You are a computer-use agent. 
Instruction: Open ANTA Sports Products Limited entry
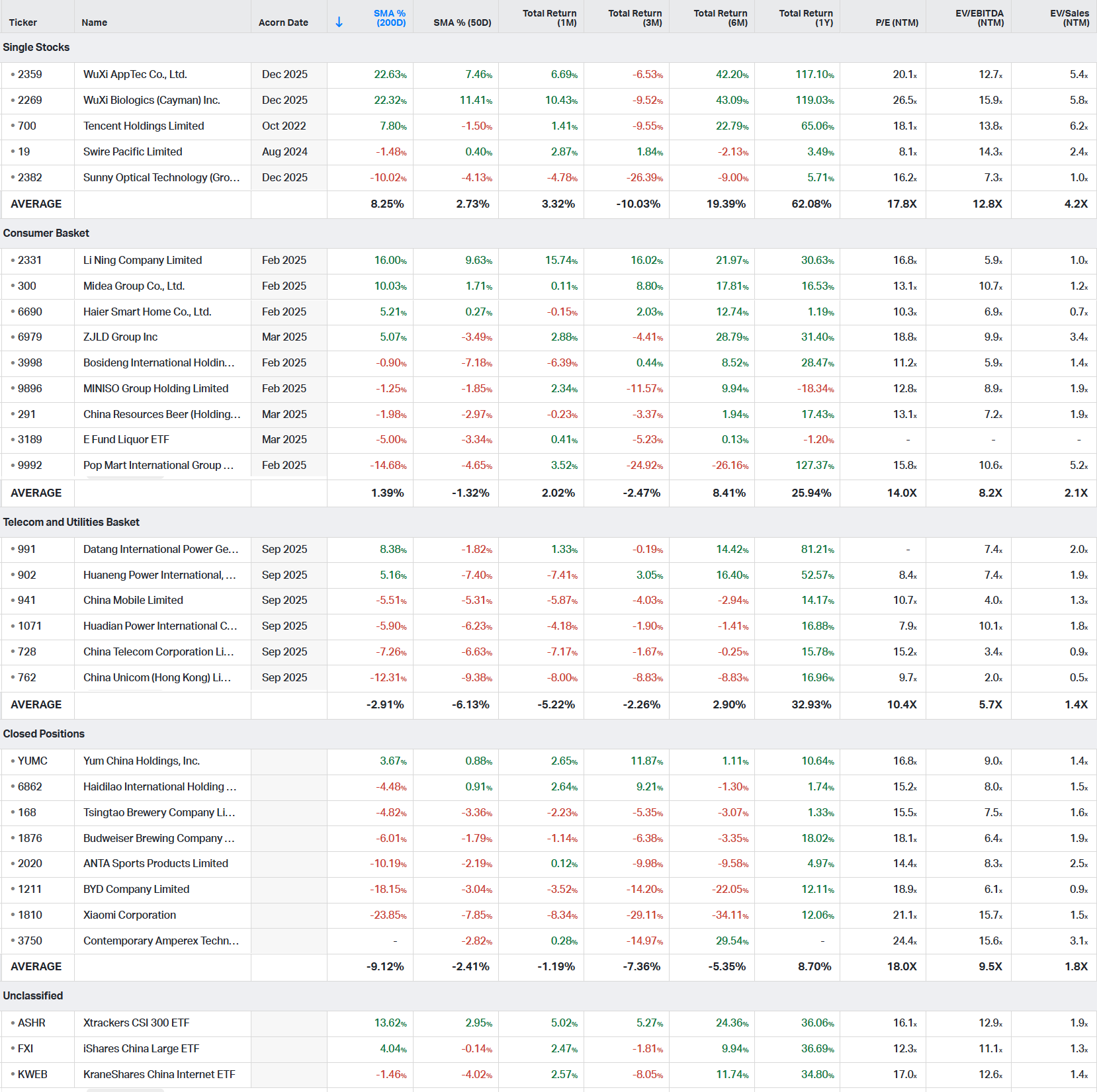(x=155, y=864)
